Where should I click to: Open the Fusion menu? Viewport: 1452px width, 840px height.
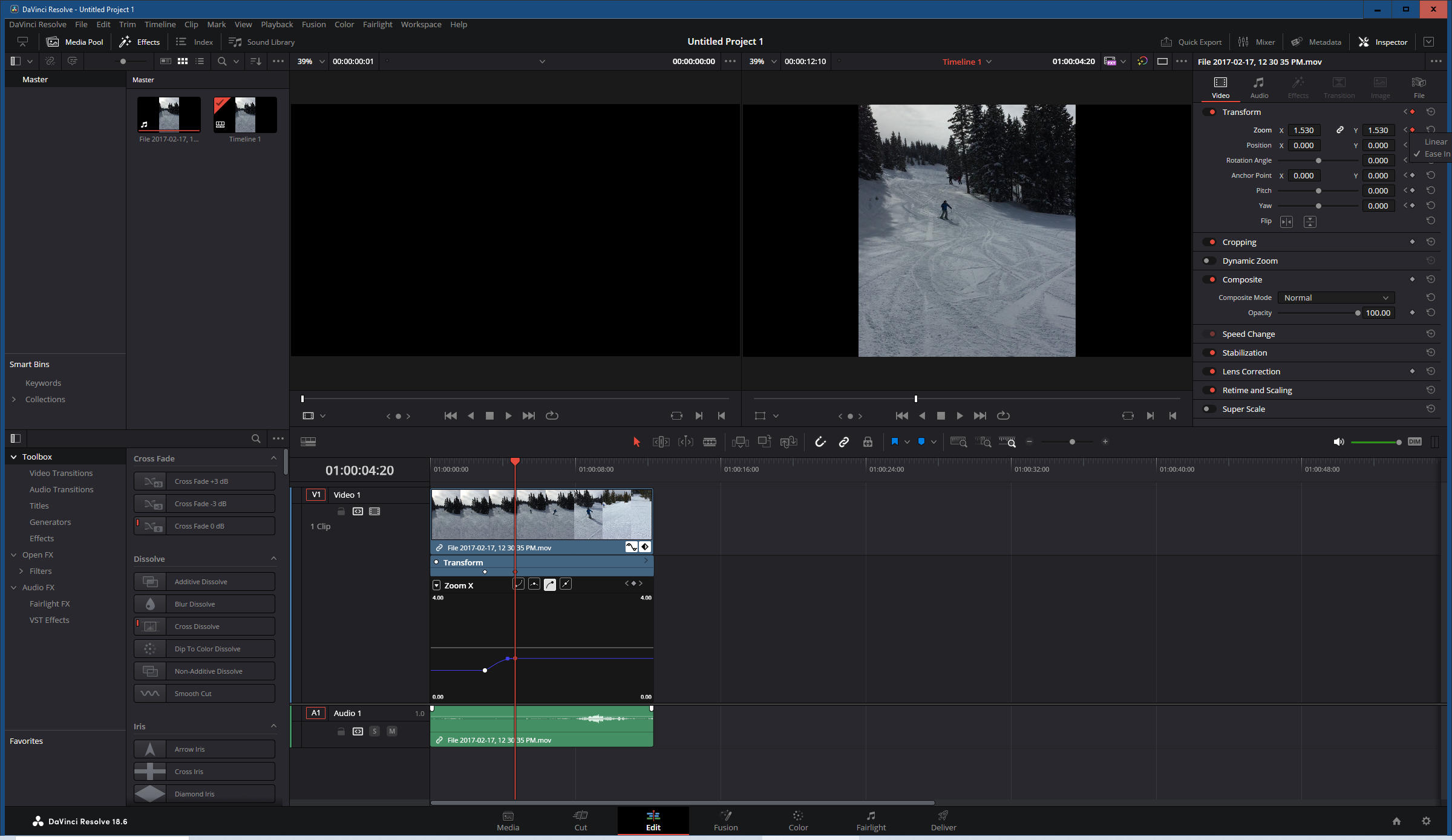pos(313,24)
